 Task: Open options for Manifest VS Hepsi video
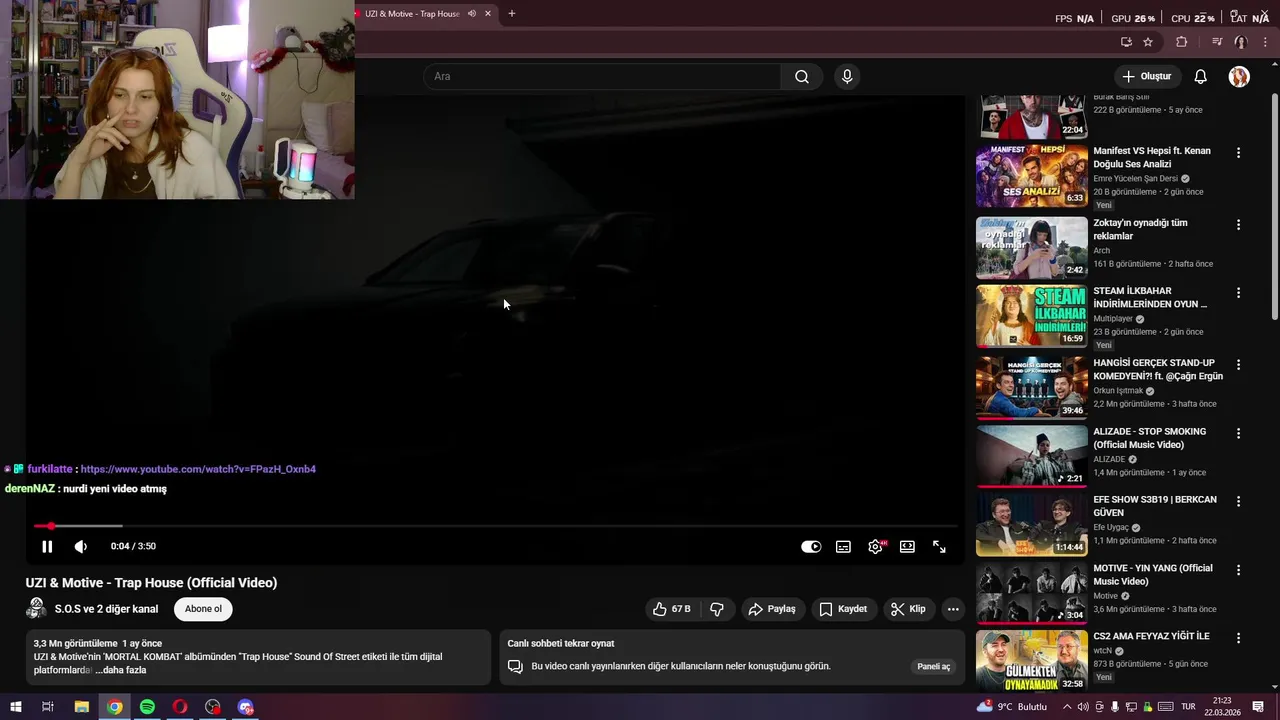coord(1238,153)
